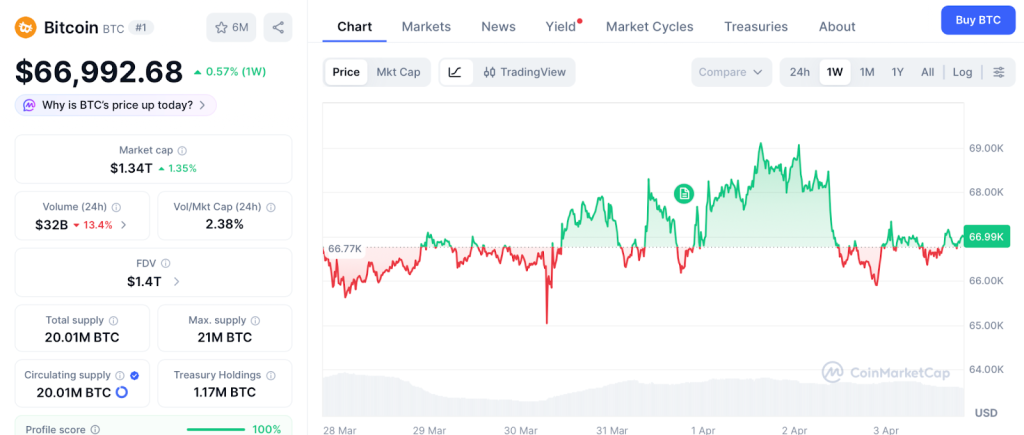This screenshot has width=1024, height=435.
Task: Select the 24h time range
Action: click(800, 72)
